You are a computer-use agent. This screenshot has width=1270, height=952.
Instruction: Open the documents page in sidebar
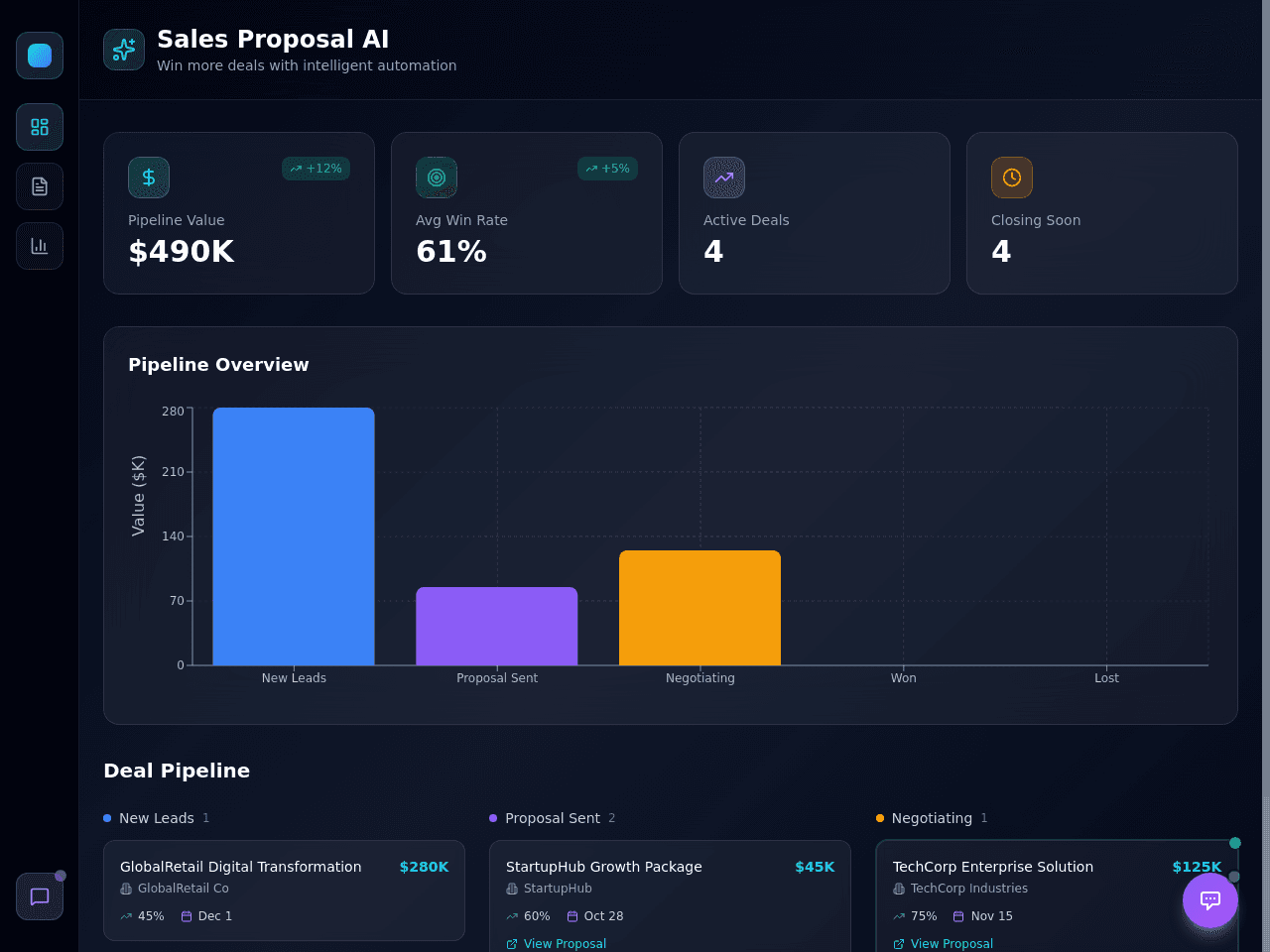[x=40, y=186]
